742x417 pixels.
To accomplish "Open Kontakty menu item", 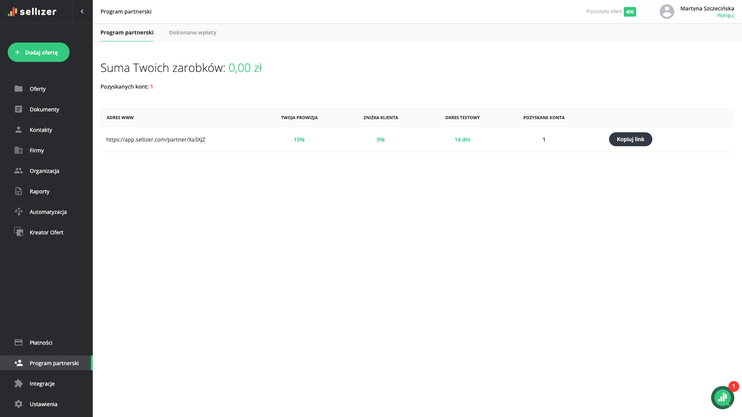I will (x=41, y=130).
